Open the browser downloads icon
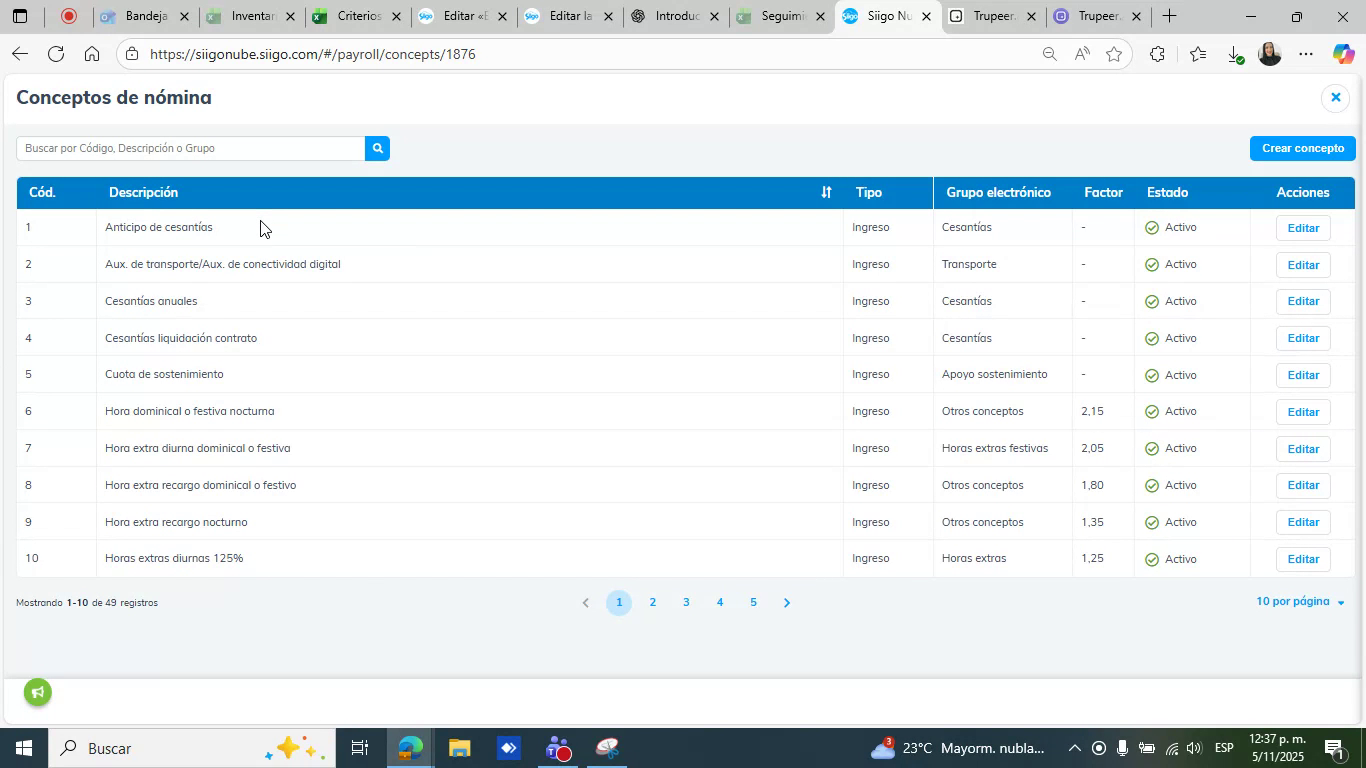Viewport: 1366px width, 768px height. pos(1234,54)
